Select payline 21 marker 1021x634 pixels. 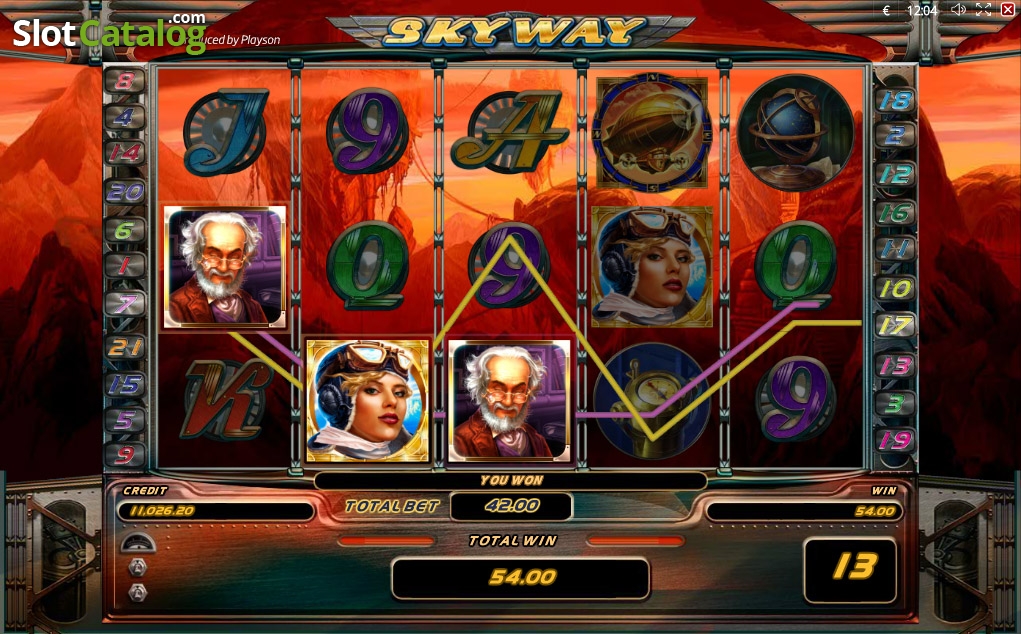(124, 347)
